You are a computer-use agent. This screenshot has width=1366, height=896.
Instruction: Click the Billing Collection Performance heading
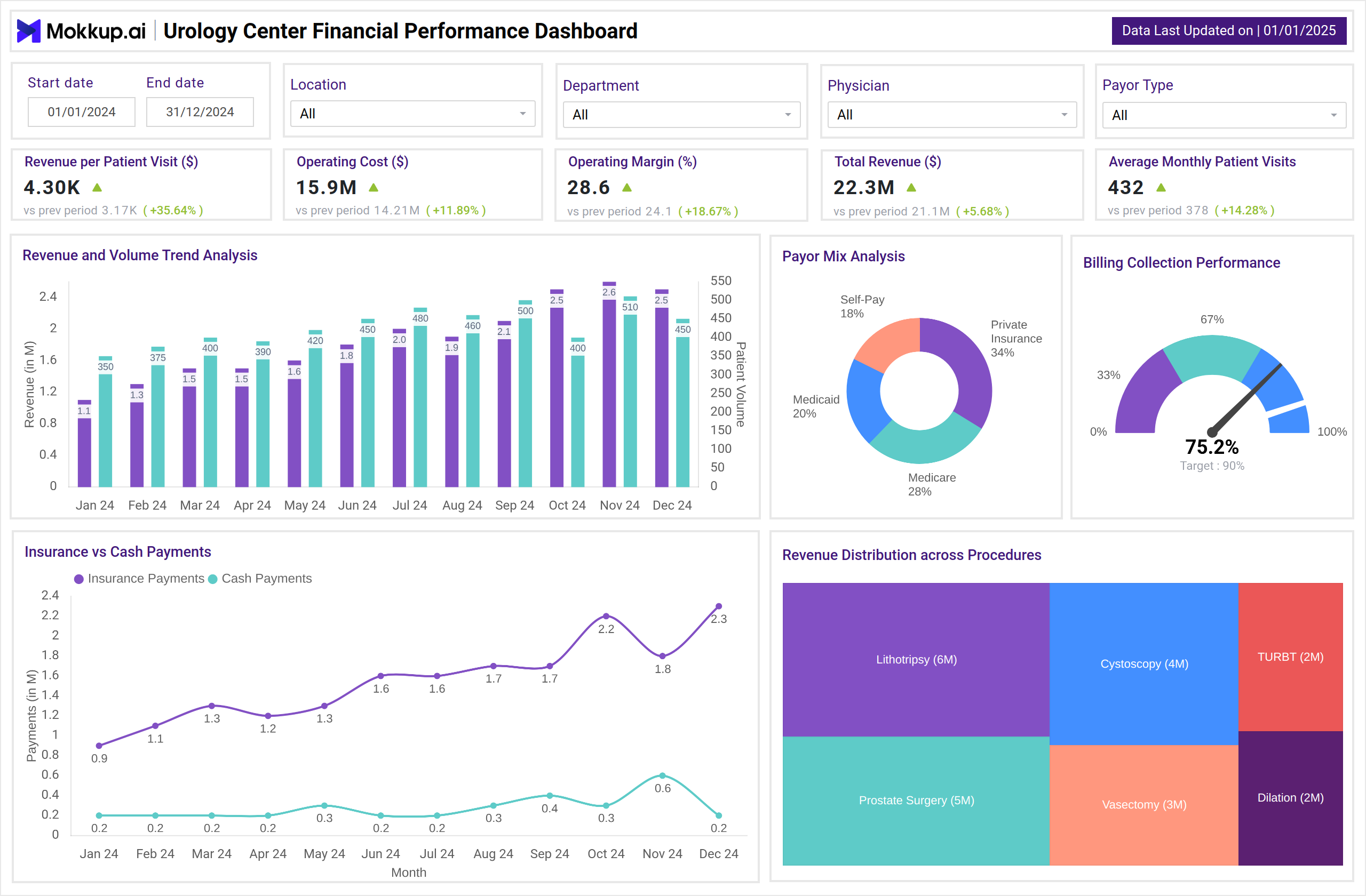[x=1182, y=263]
